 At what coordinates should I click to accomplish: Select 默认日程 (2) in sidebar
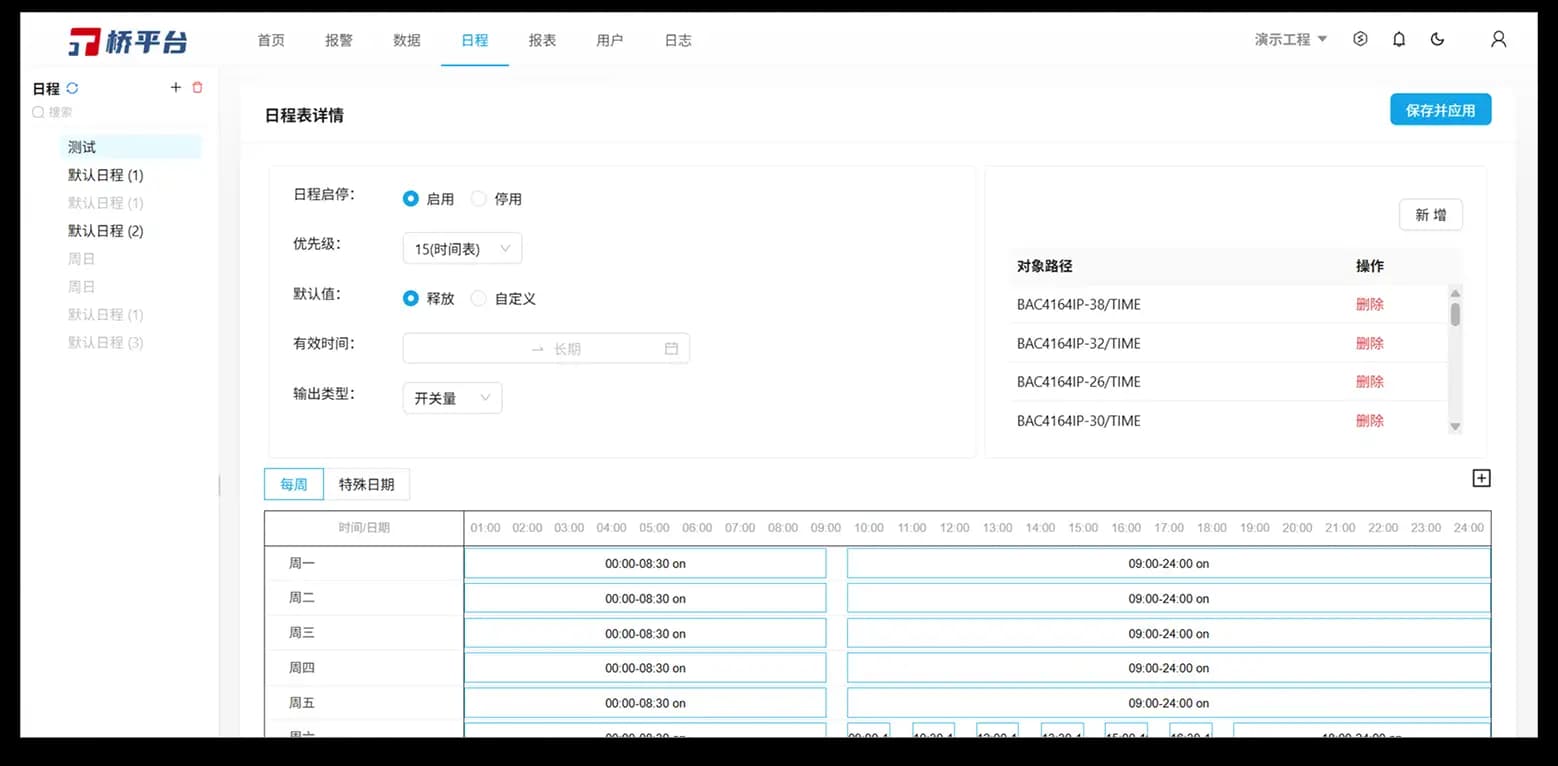click(x=106, y=231)
